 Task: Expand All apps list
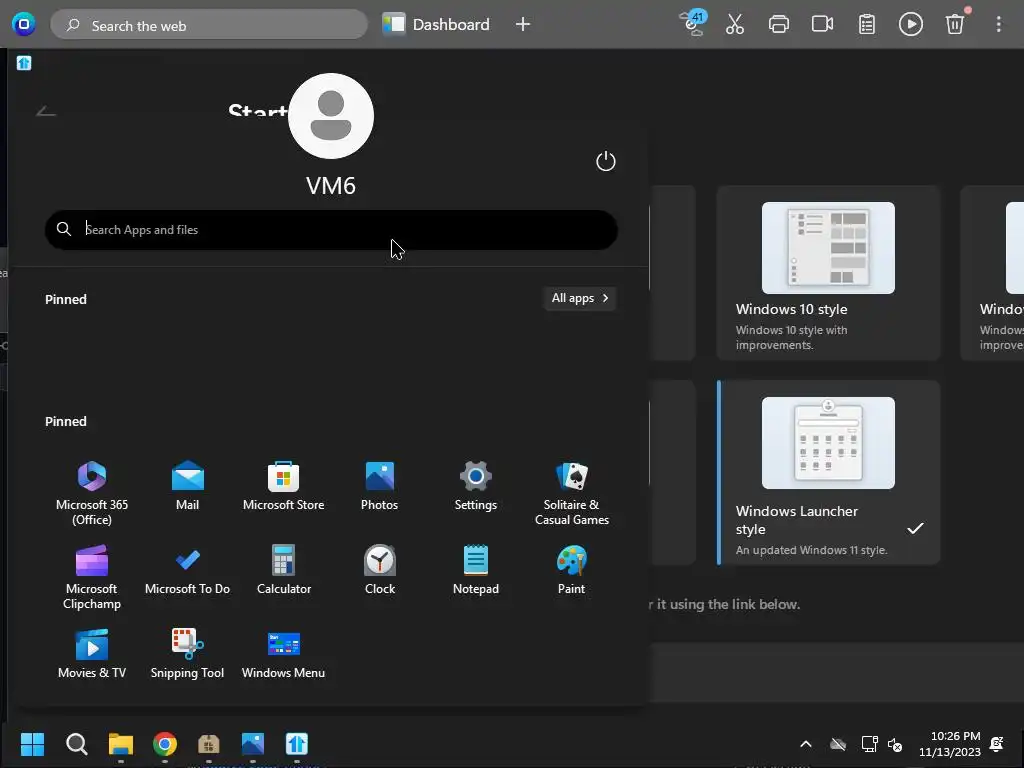579,298
